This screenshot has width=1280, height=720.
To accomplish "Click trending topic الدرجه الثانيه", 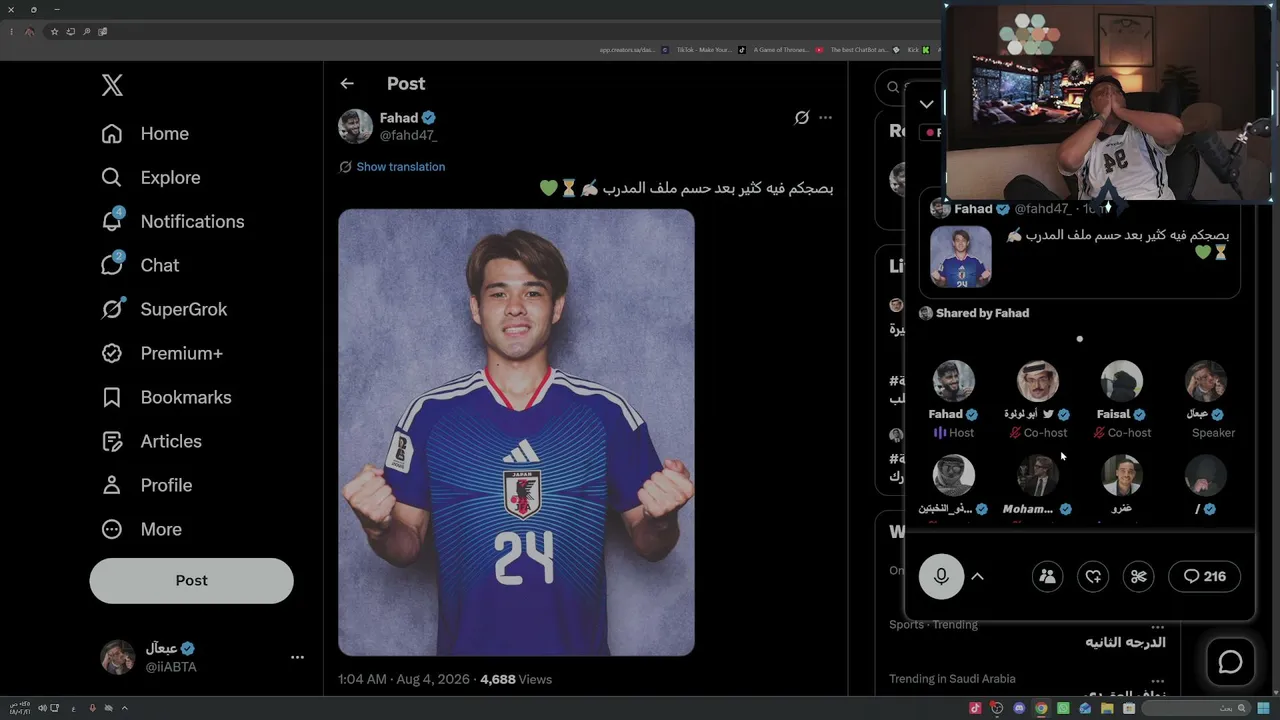I will pyautogui.click(x=1125, y=642).
